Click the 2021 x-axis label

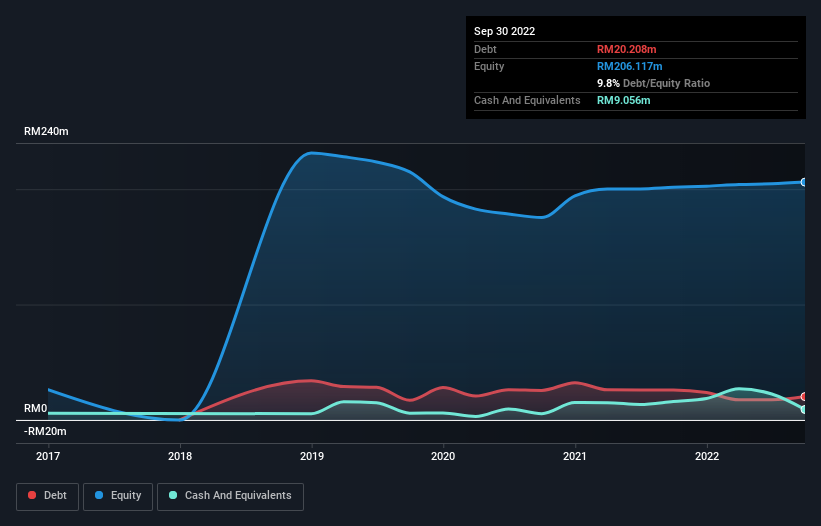[575, 456]
